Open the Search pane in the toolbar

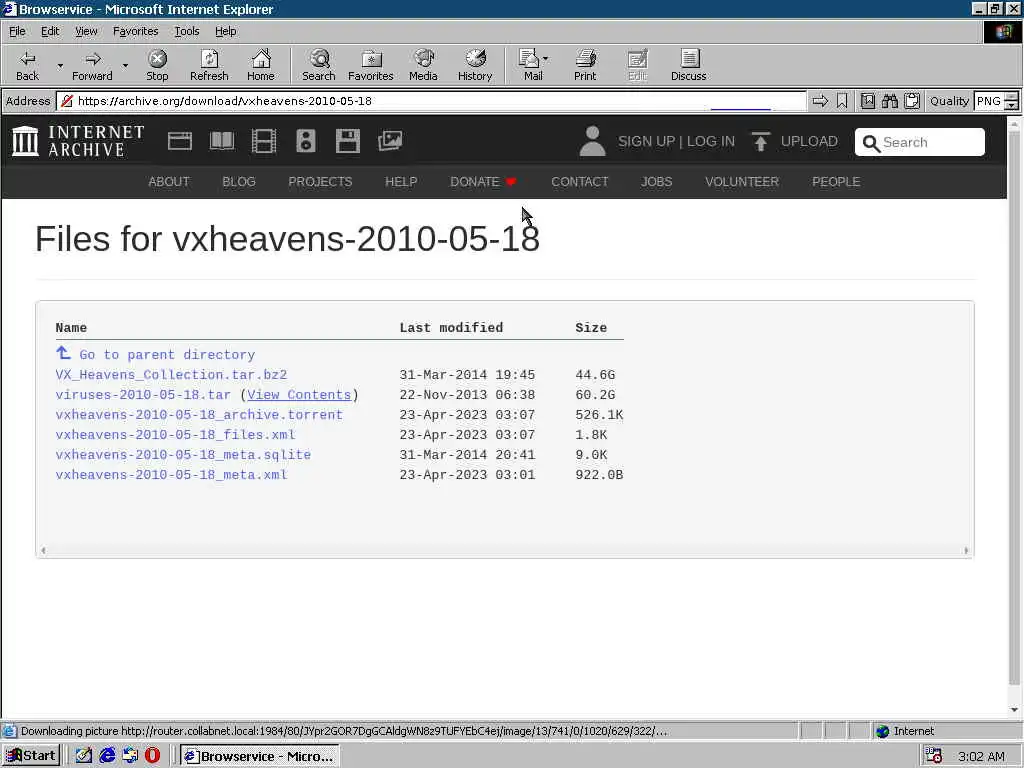coord(319,65)
